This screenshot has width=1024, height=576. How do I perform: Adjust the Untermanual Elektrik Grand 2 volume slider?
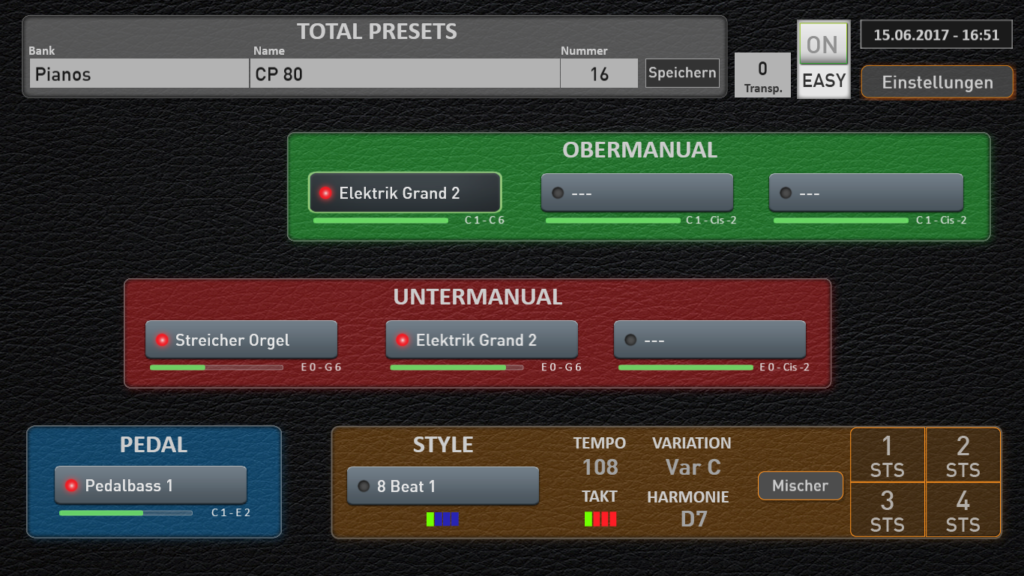[x=457, y=368]
